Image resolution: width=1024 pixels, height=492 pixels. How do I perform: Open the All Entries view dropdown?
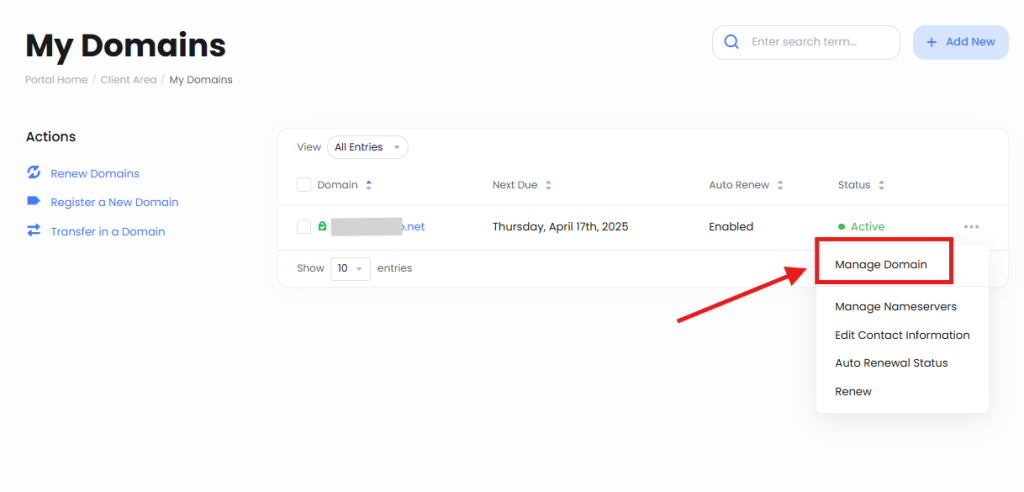pos(367,147)
